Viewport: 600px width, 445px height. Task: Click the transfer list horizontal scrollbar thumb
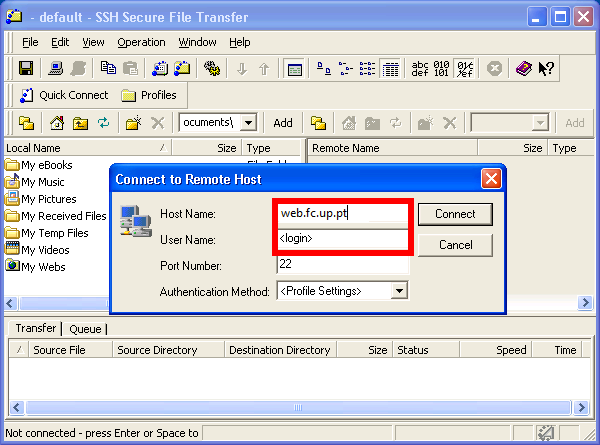click(x=298, y=408)
